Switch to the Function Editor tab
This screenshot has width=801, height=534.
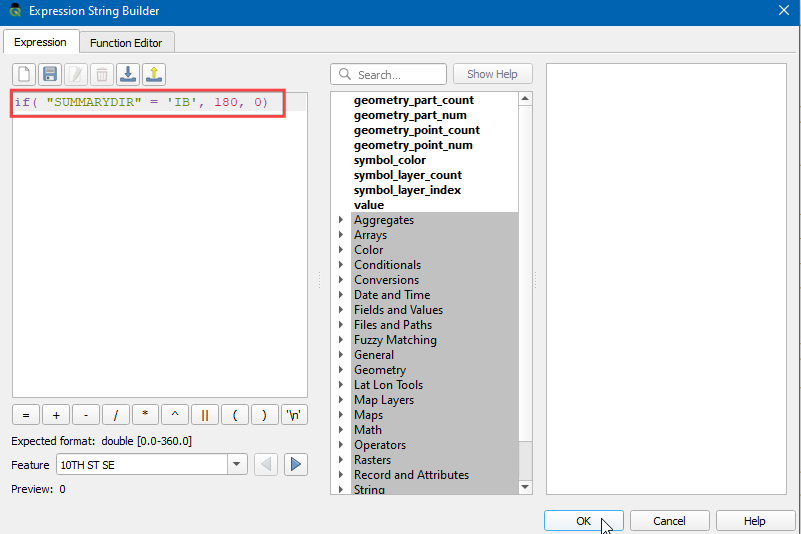pos(127,43)
